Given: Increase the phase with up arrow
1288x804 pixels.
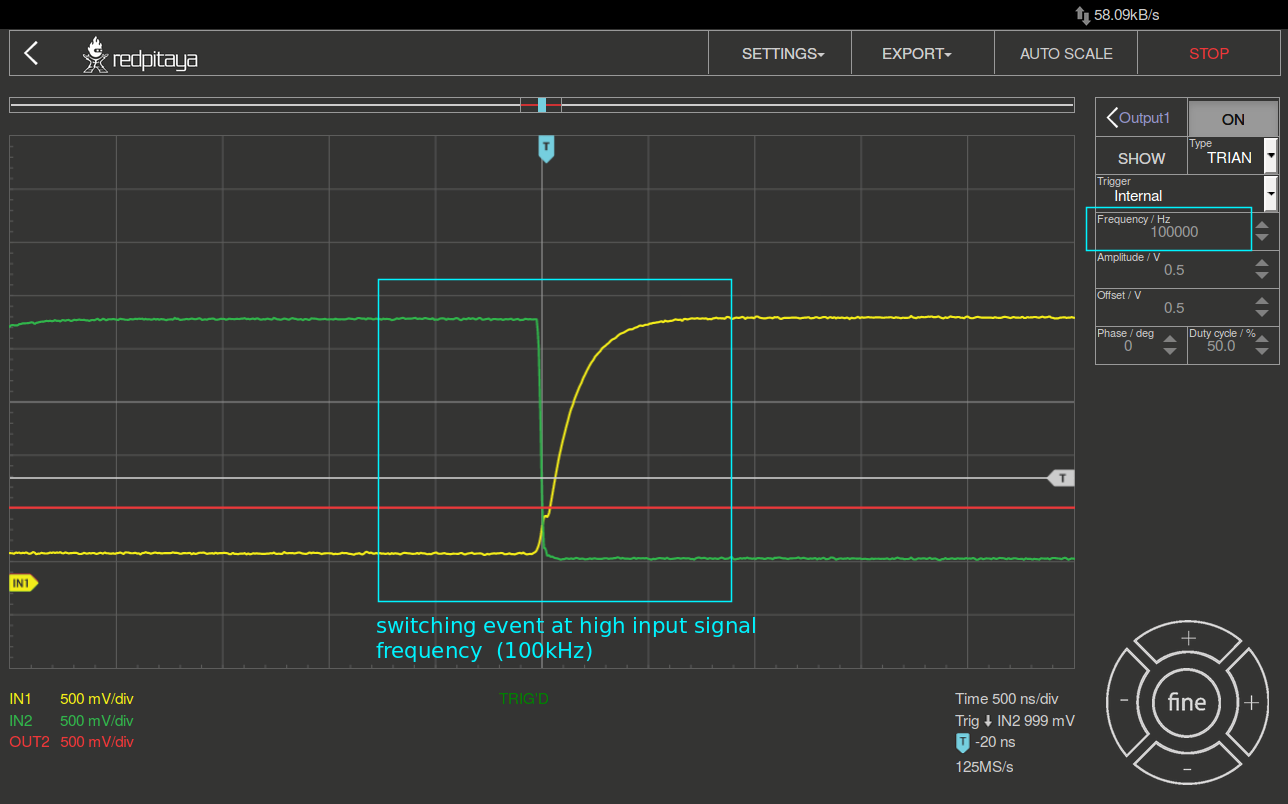Looking at the screenshot, I should point(1170,339).
